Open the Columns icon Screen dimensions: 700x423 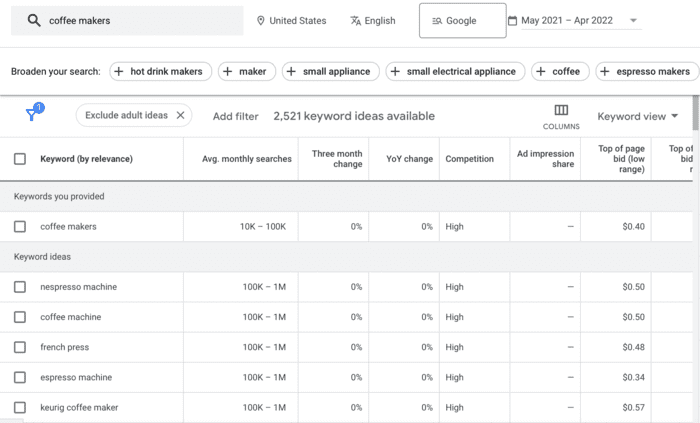(561, 110)
